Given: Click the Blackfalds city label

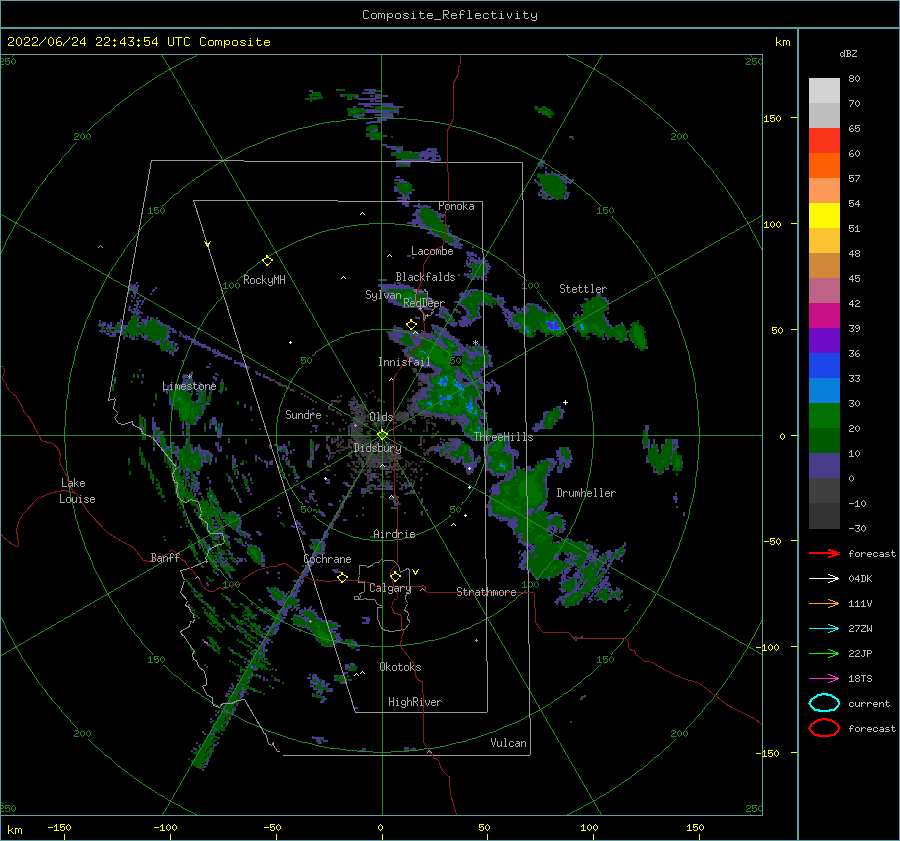Looking at the screenshot, I should point(425,277).
